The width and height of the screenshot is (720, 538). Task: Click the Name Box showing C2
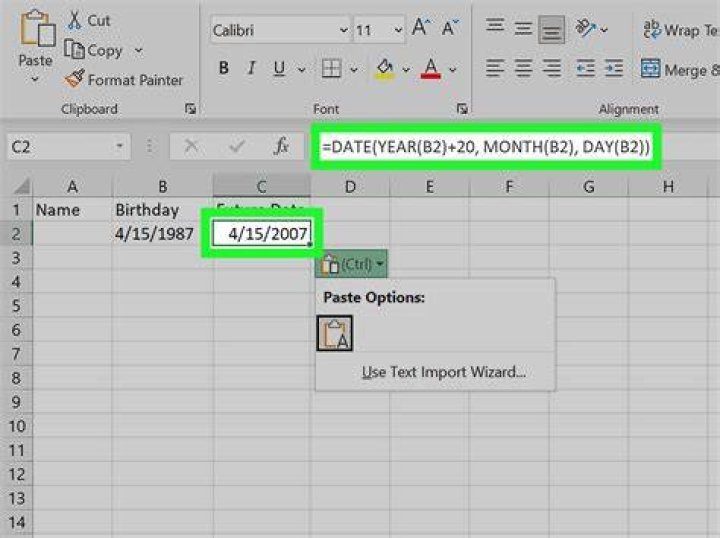pos(60,146)
